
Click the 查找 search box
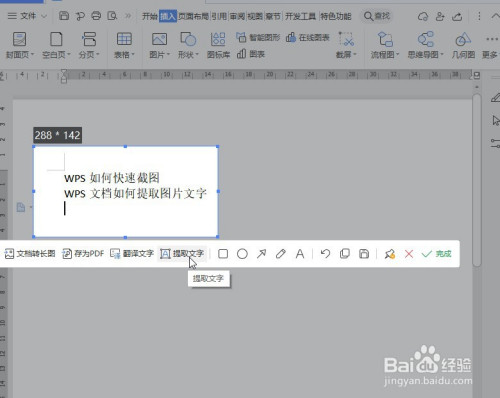coord(377,16)
